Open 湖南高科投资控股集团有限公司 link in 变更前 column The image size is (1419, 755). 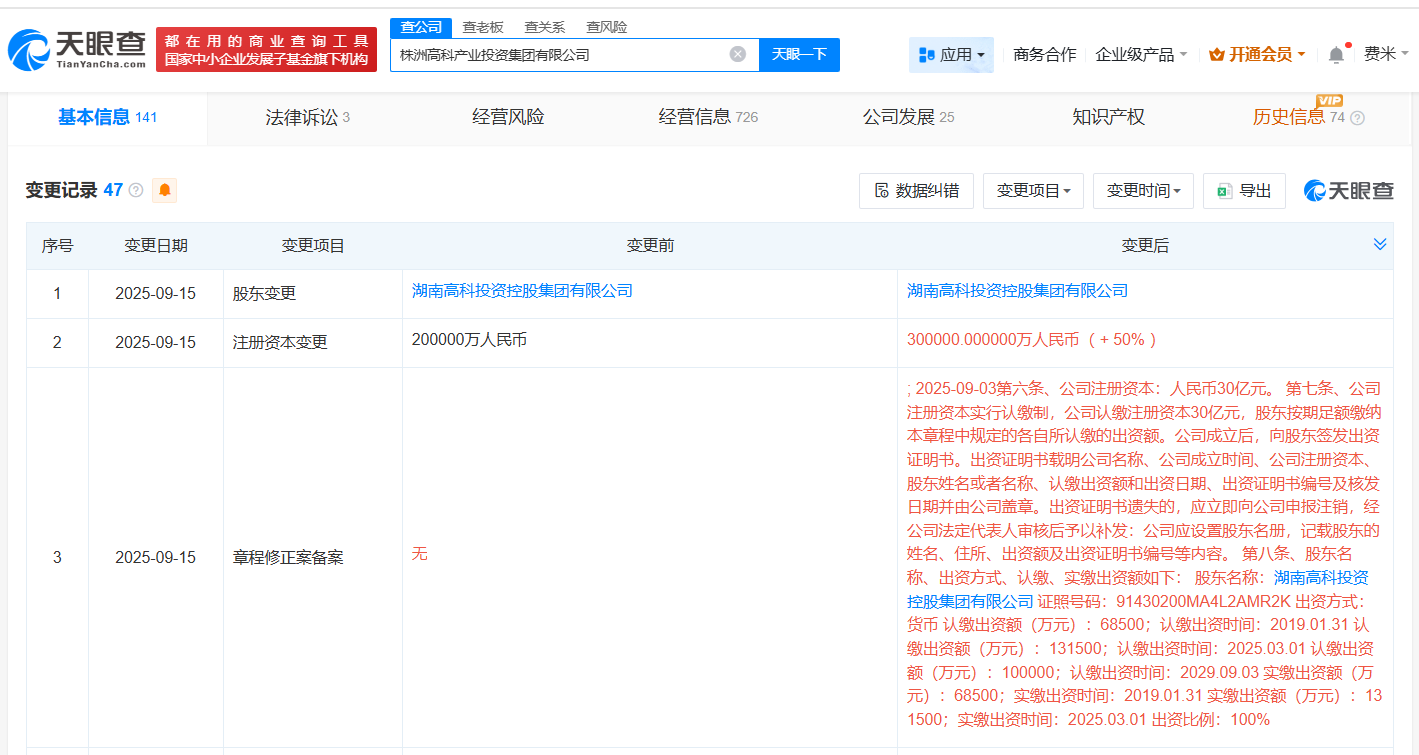coord(522,291)
